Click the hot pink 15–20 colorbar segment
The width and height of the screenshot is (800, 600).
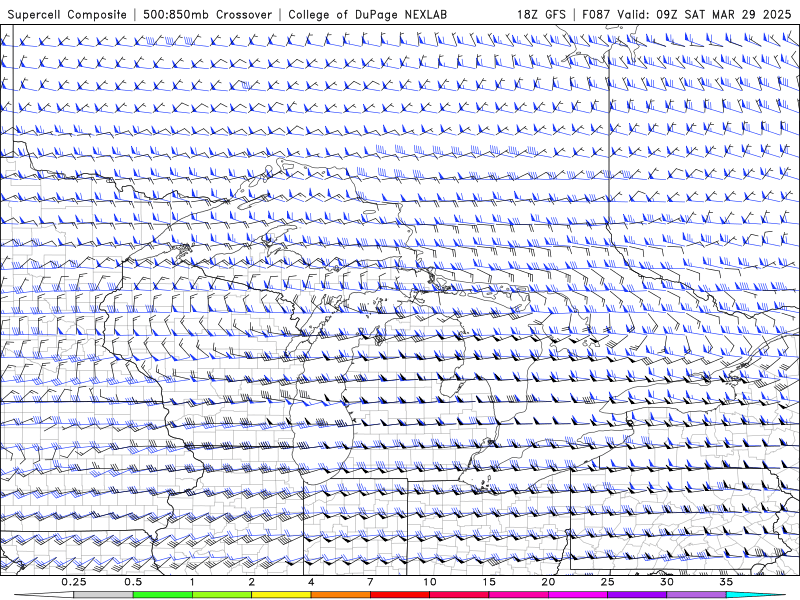point(518,595)
